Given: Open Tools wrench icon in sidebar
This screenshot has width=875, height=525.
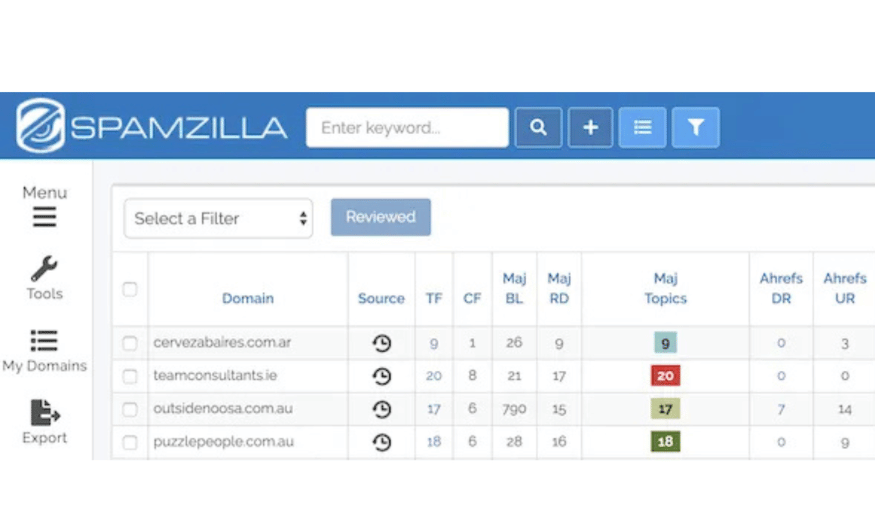Looking at the screenshot, I should click(x=44, y=268).
